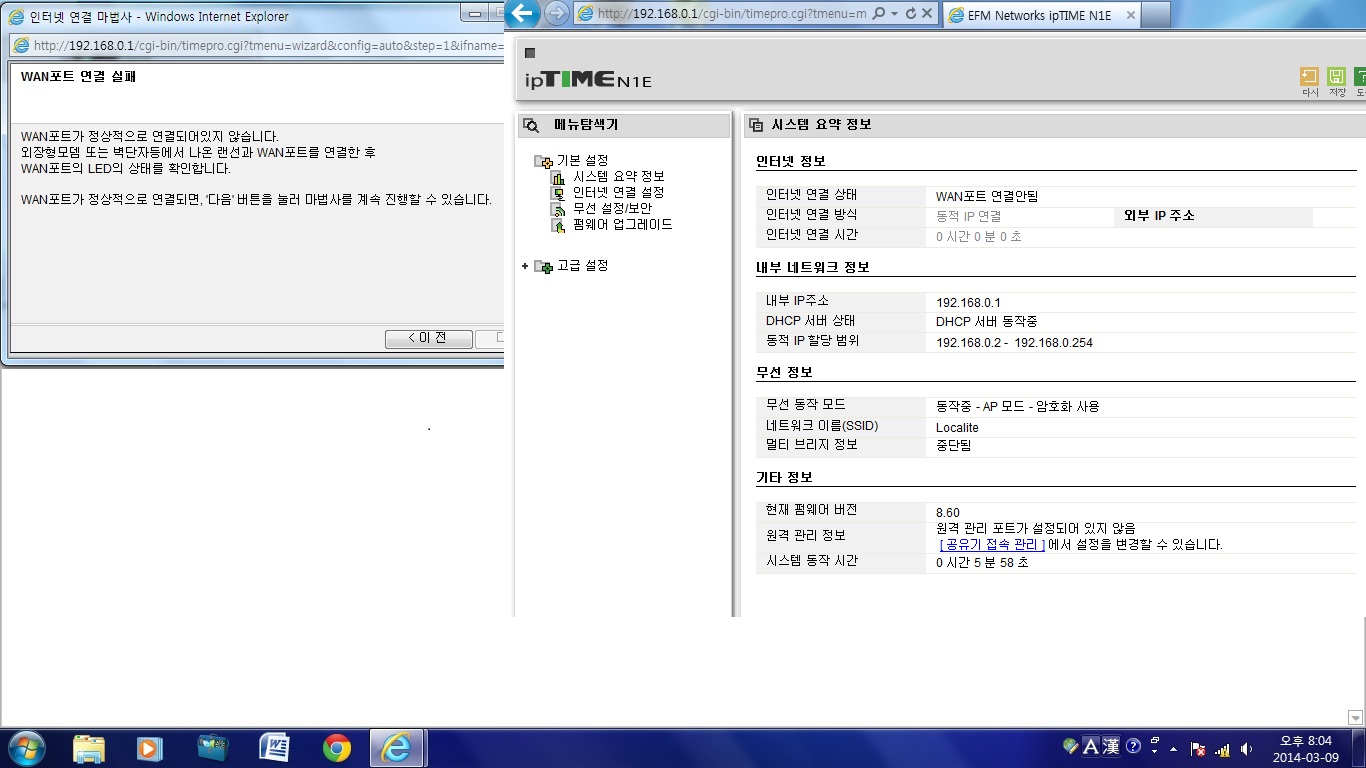Click the Action Center flag tray icon
The height and width of the screenshot is (768, 1366).
click(x=1197, y=748)
